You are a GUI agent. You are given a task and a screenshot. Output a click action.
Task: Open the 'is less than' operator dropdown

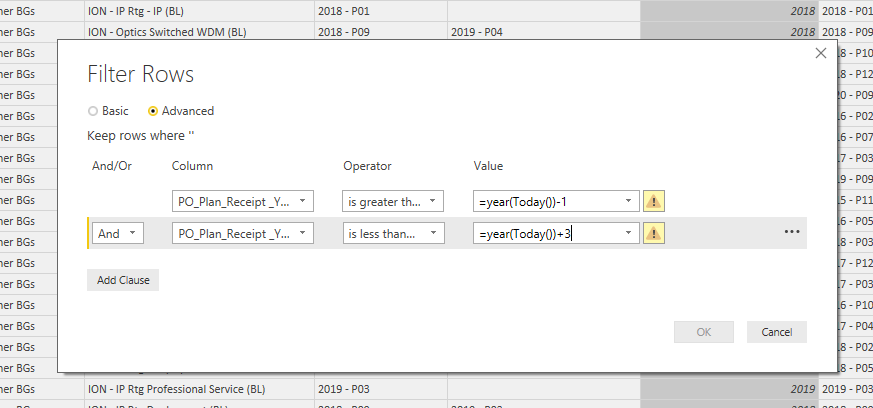pos(393,233)
